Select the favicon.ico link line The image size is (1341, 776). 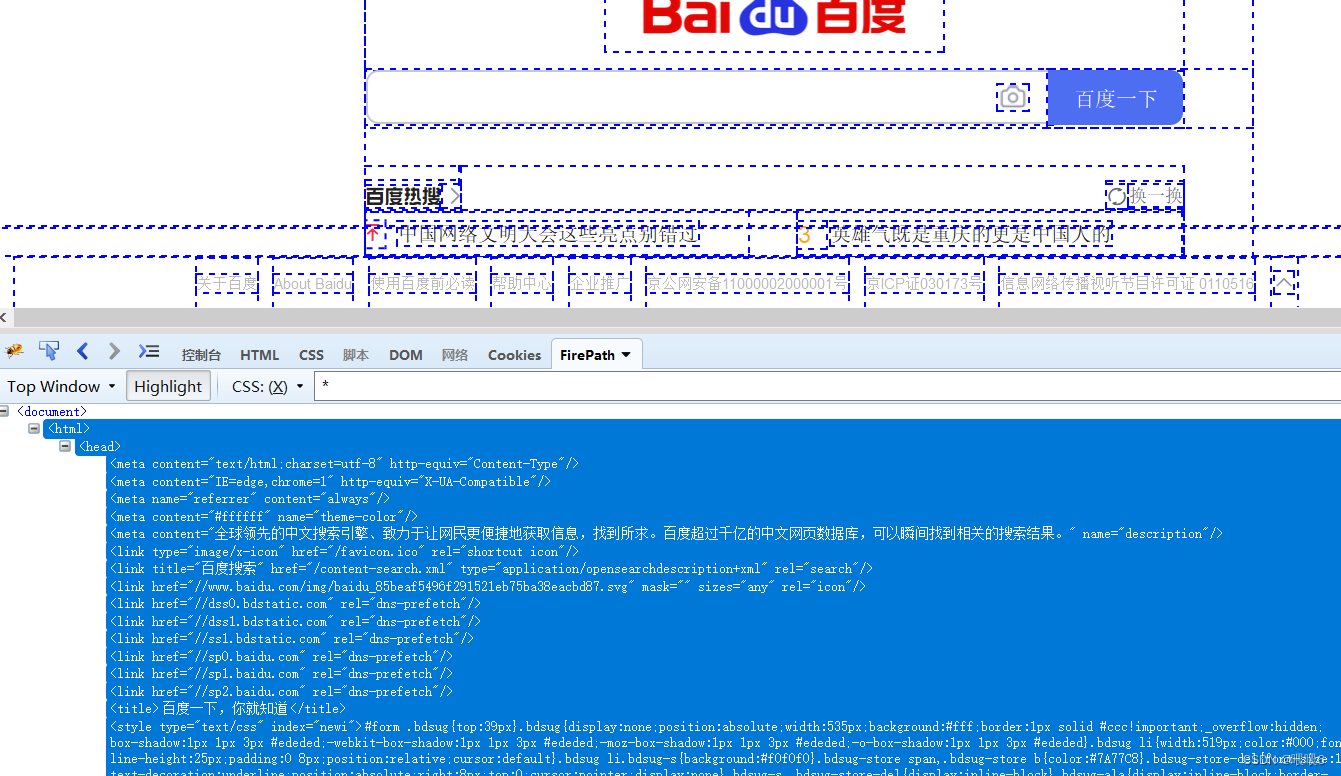pos(344,551)
